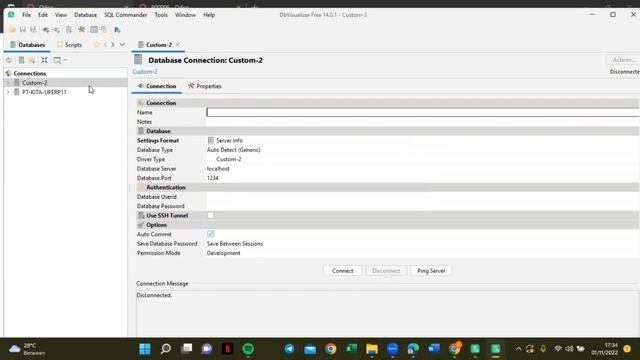Click the Custom-2 breadcrumb link
Screen dimensions: 640x360
145,72
